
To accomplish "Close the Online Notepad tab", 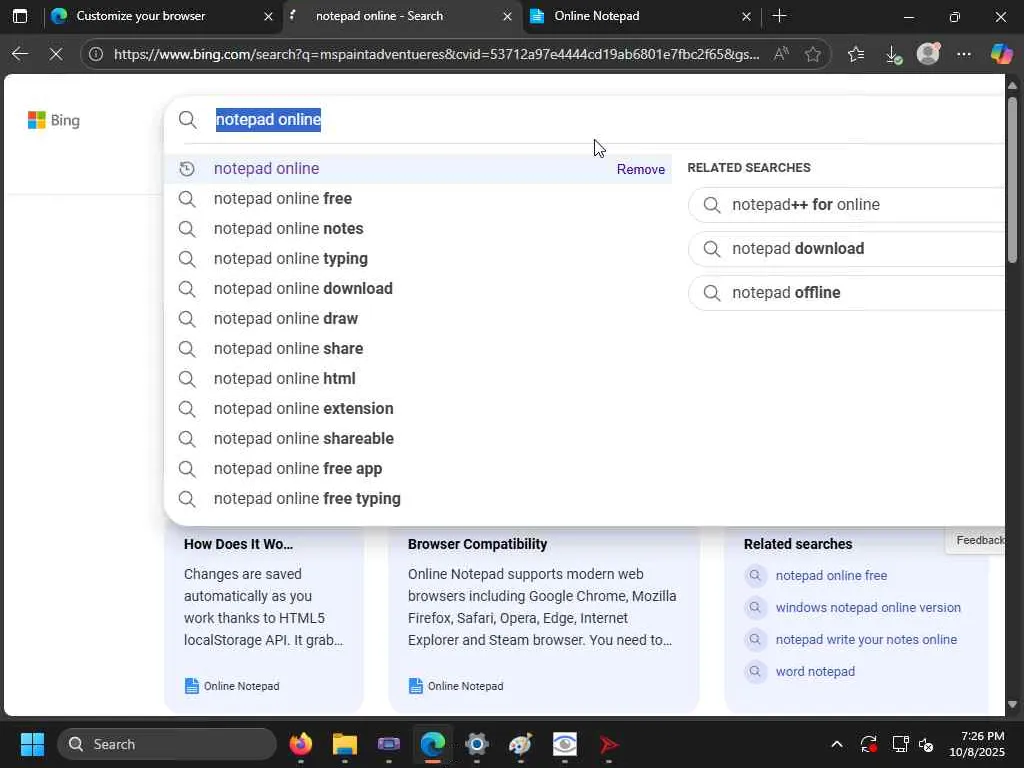I will tap(746, 16).
